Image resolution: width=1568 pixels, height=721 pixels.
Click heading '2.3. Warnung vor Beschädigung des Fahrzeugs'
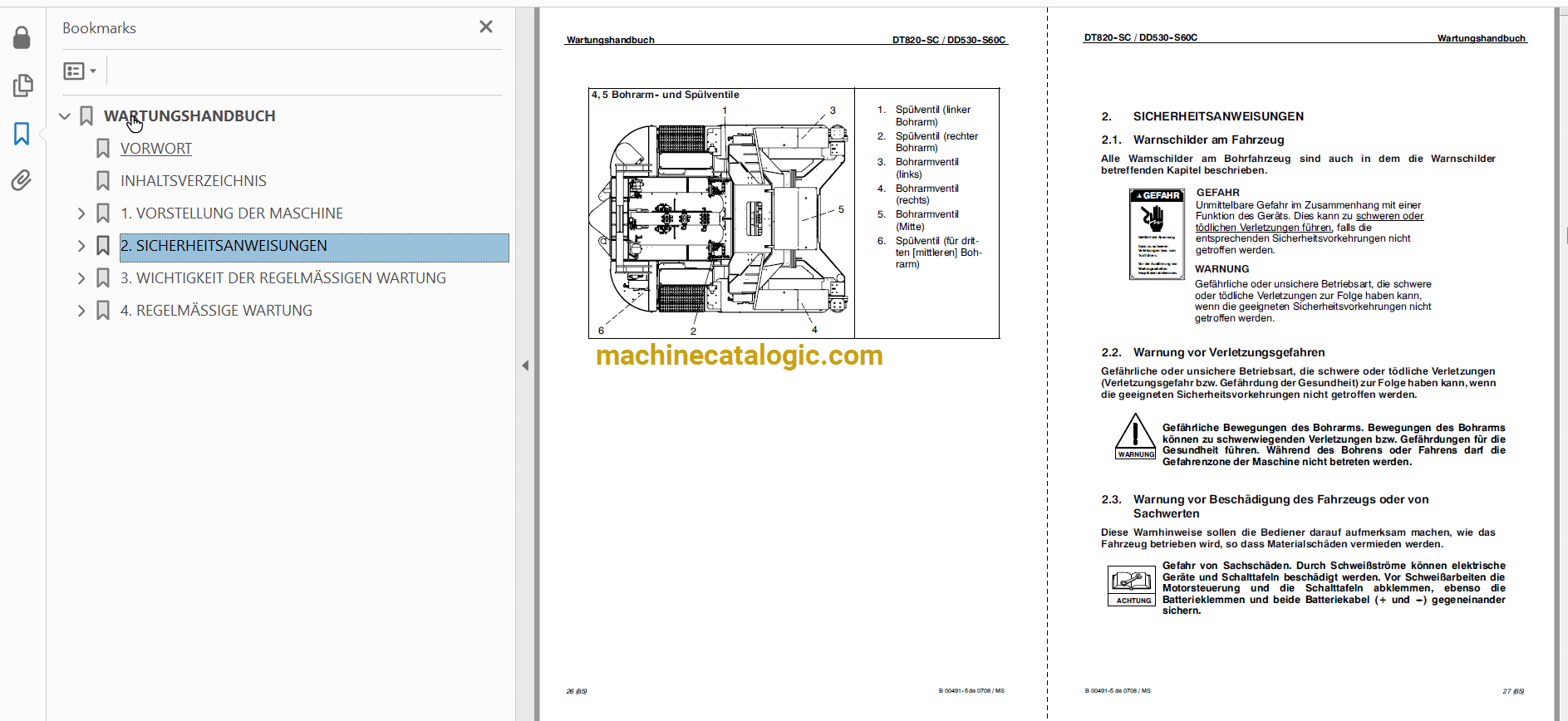[x=1265, y=506]
